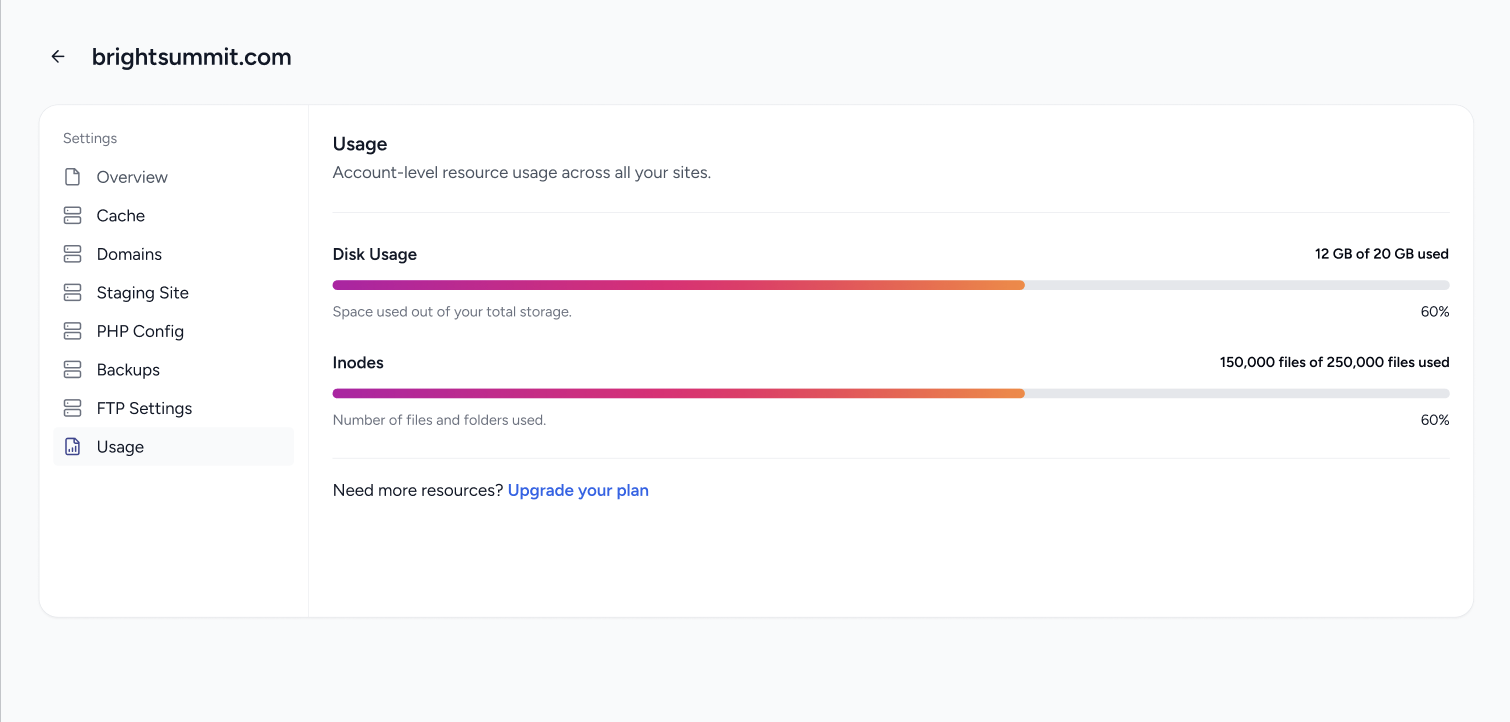
Task: Click the Cache server icon in sidebar
Action: point(72,216)
